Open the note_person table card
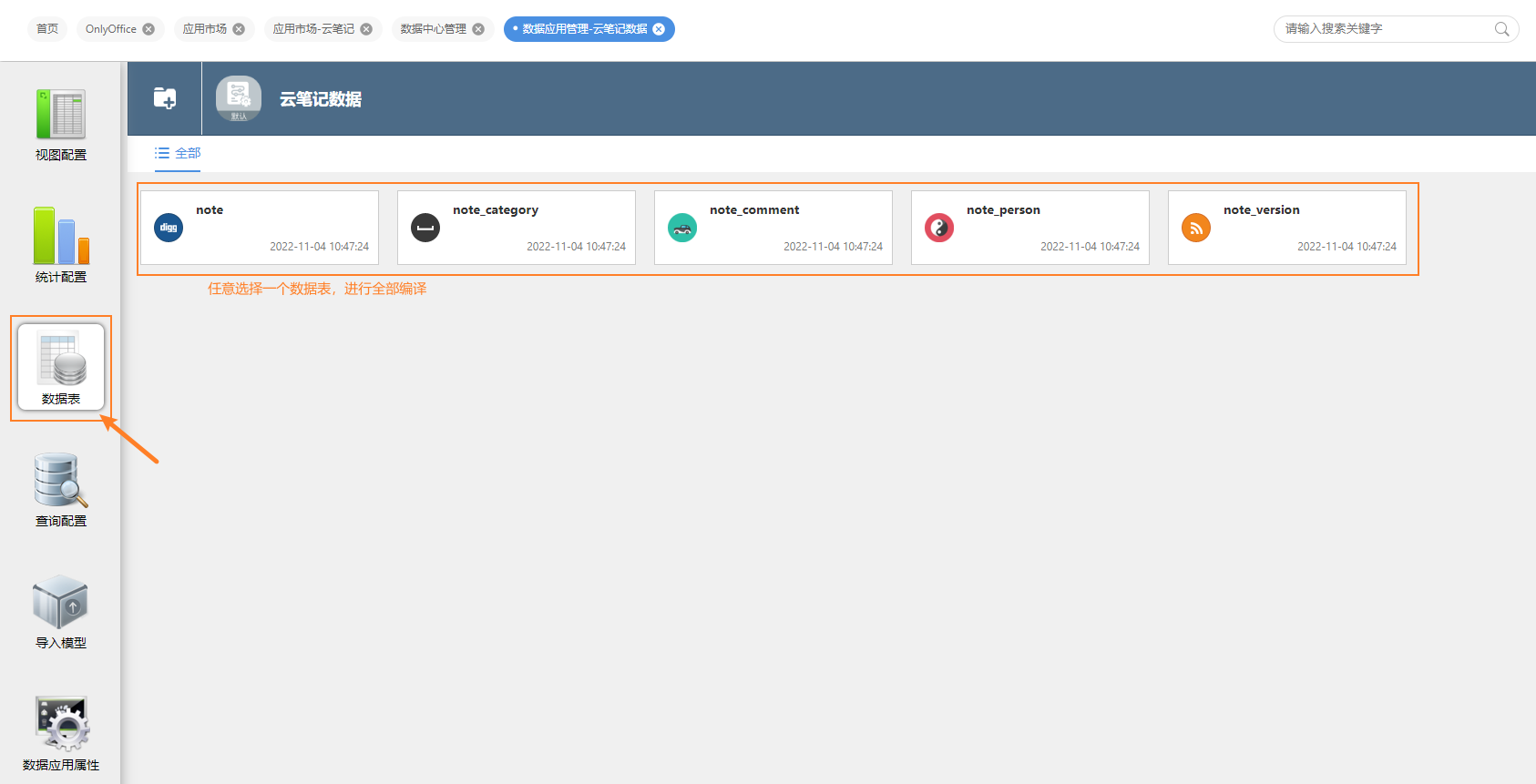This screenshot has width=1536, height=784. (x=1030, y=228)
